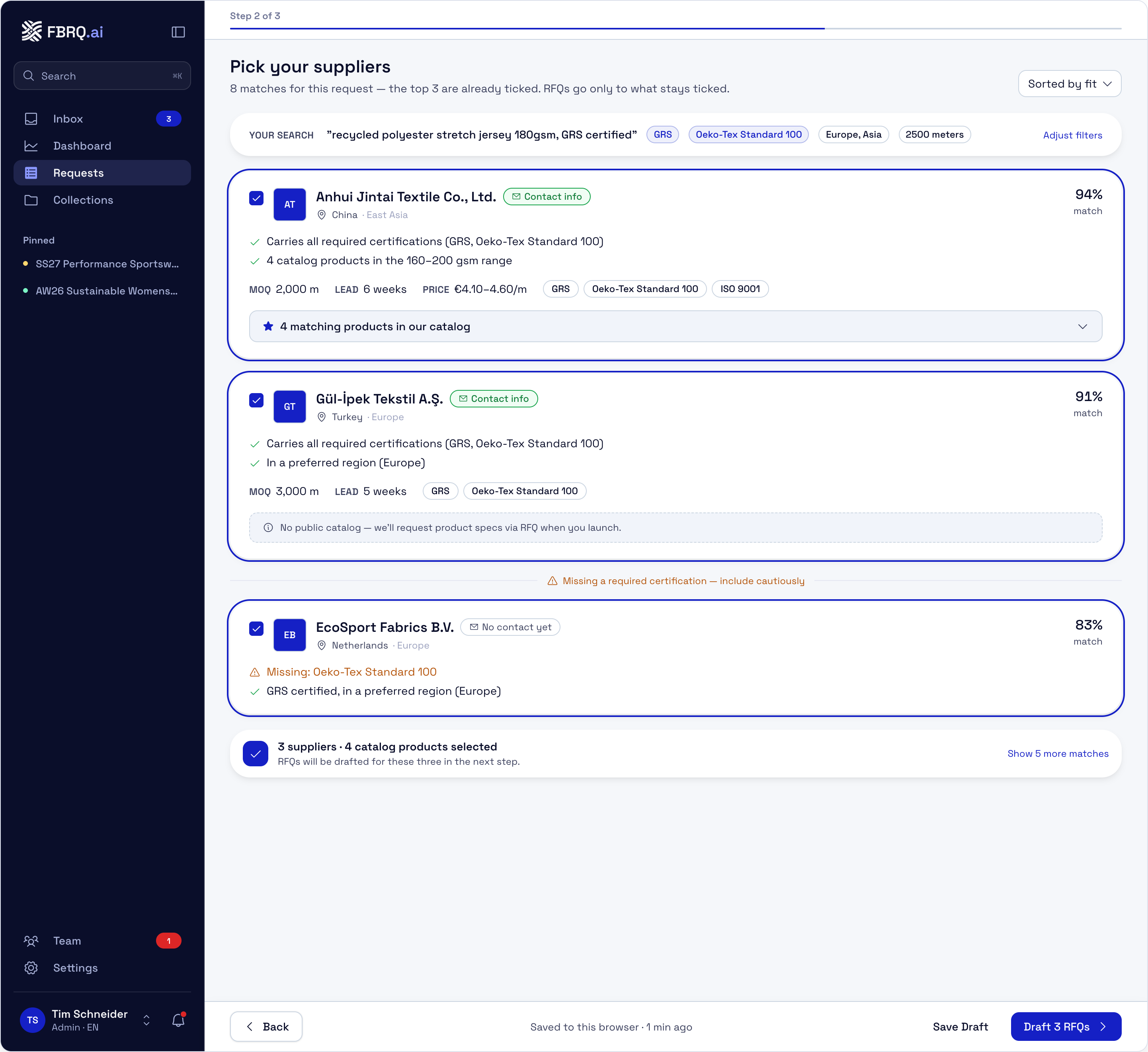Image resolution: width=1148 pixels, height=1052 pixels.
Task: Click the TS user avatar
Action: [33, 1020]
